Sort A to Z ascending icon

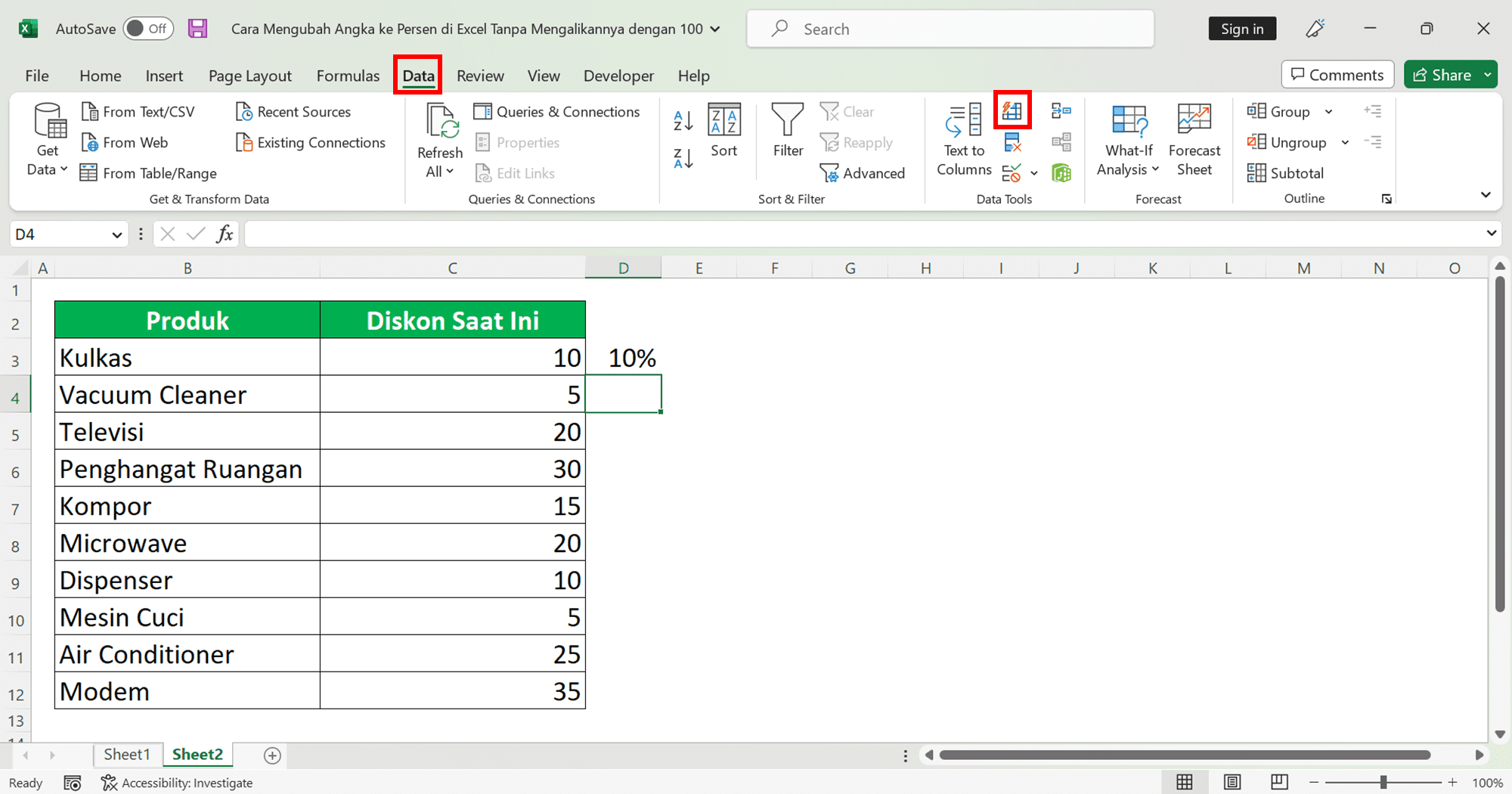tap(683, 120)
